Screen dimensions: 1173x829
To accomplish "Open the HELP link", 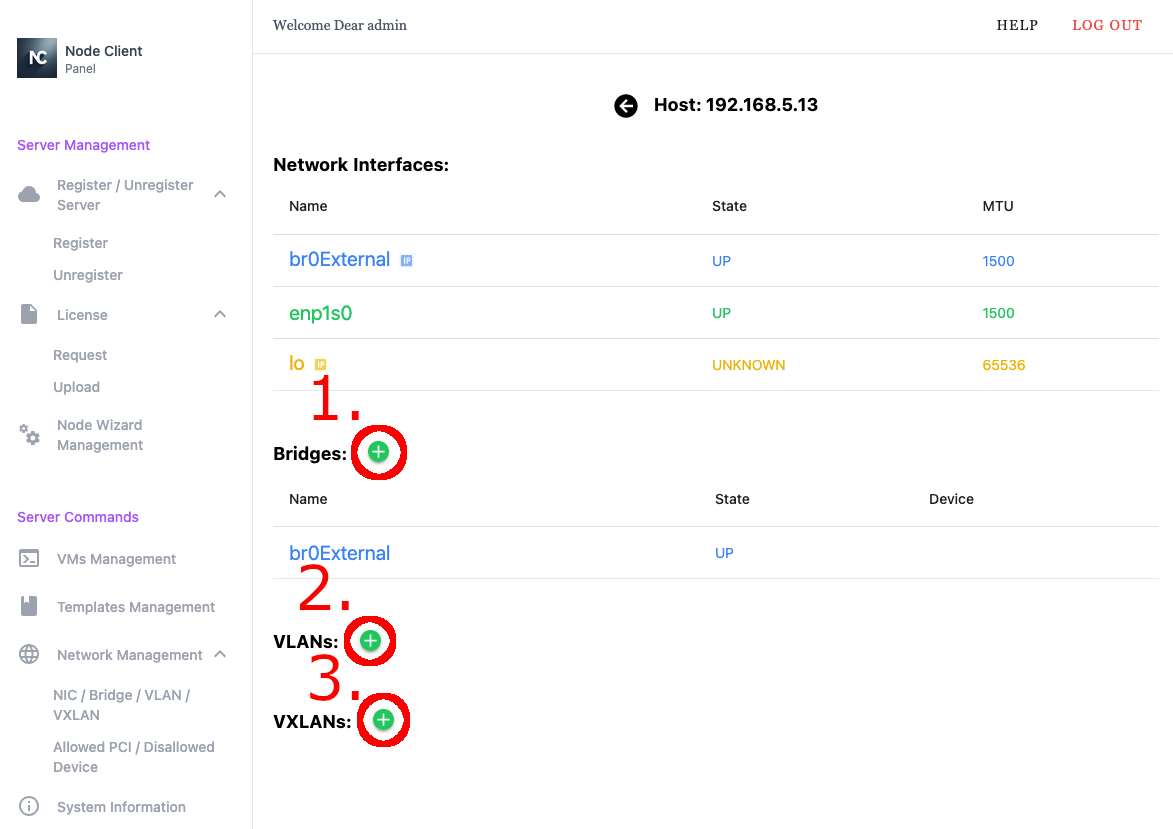I will pyautogui.click(x=1017, y=26).
